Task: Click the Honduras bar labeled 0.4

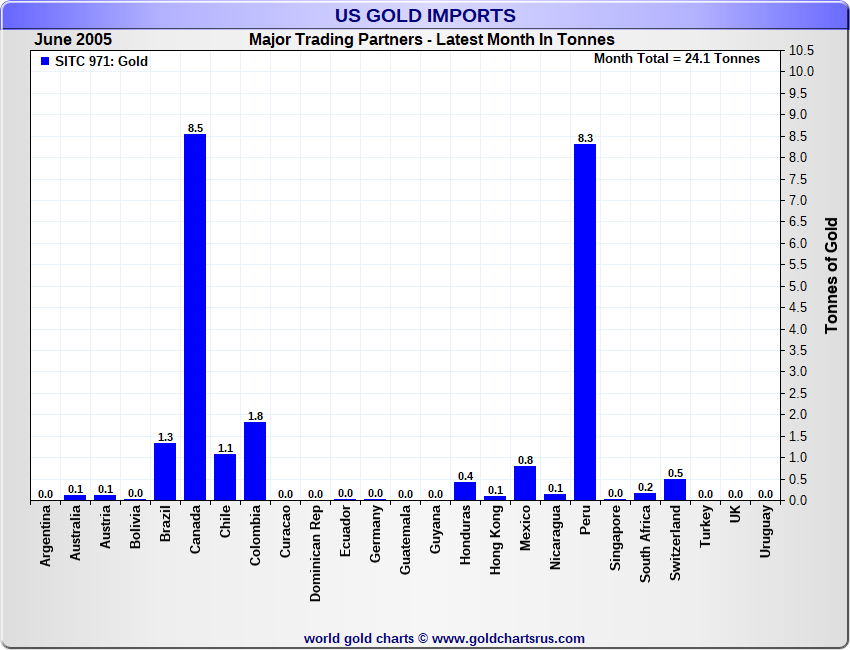Action: coord(465,491)
